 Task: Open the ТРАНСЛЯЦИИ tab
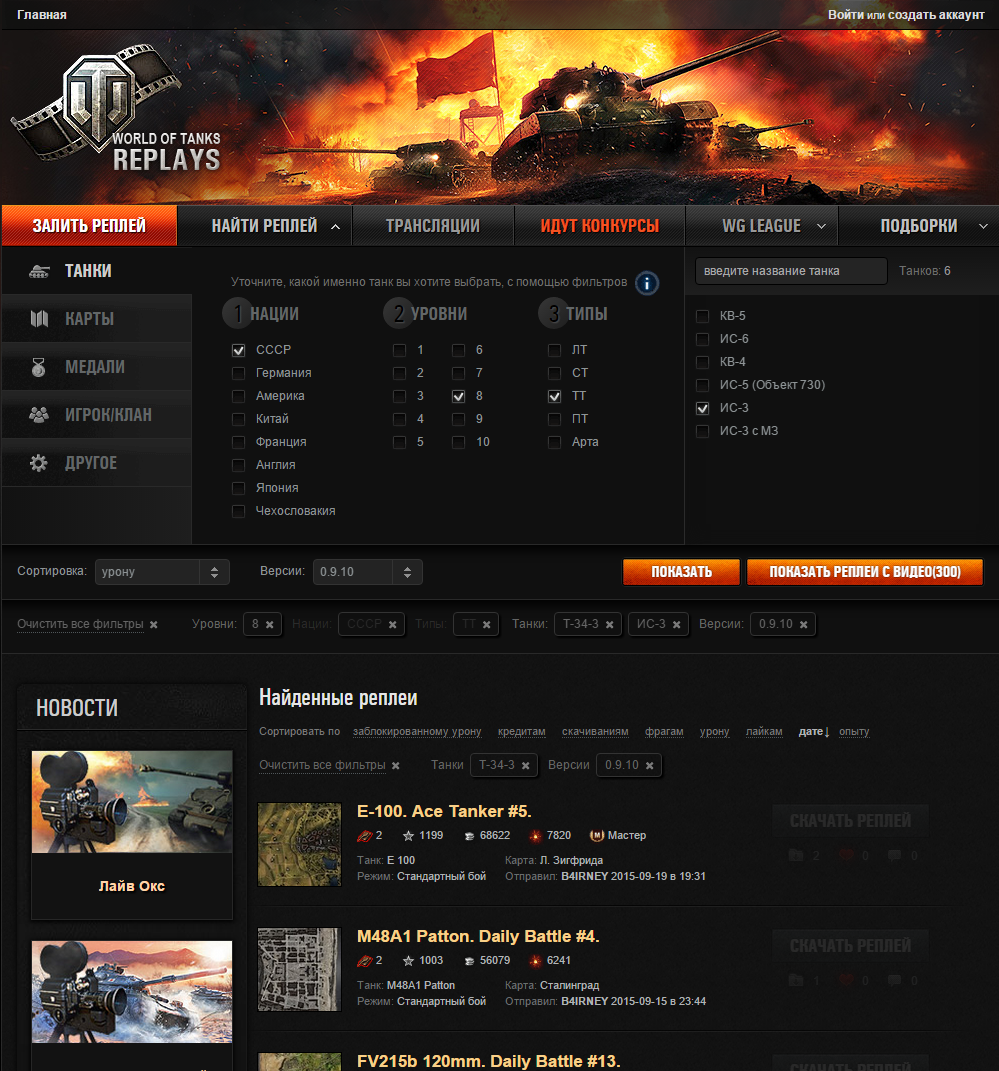433,225
